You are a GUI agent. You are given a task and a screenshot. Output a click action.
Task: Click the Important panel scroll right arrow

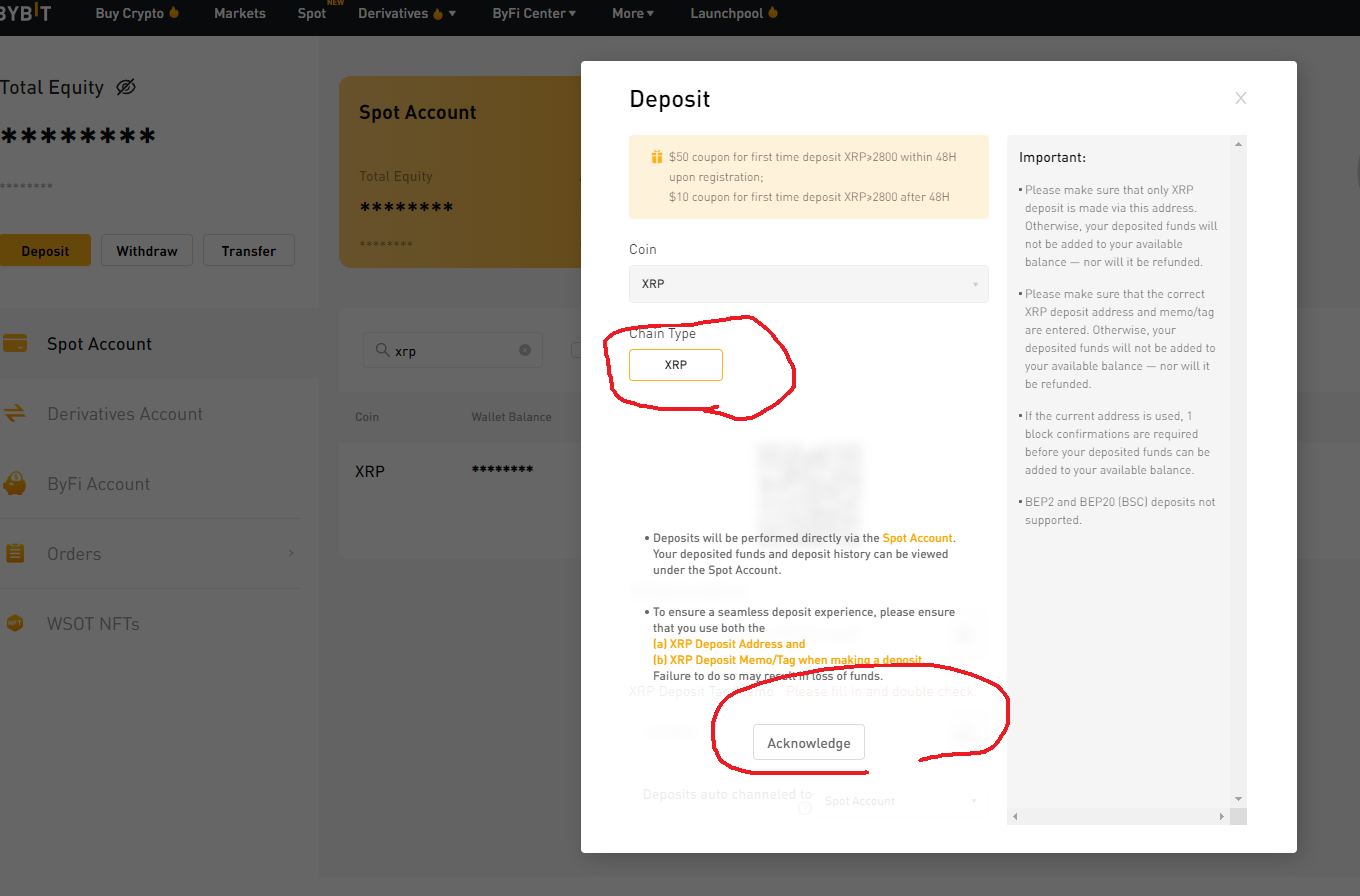tap(1221, 817)
